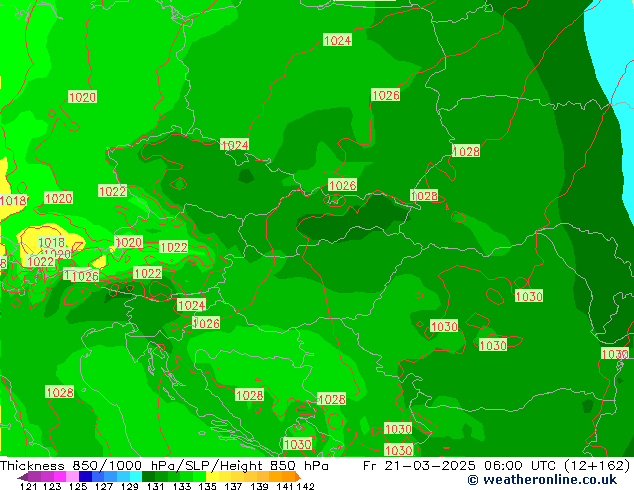Click the legend value 135

click(x=207, y=486)
